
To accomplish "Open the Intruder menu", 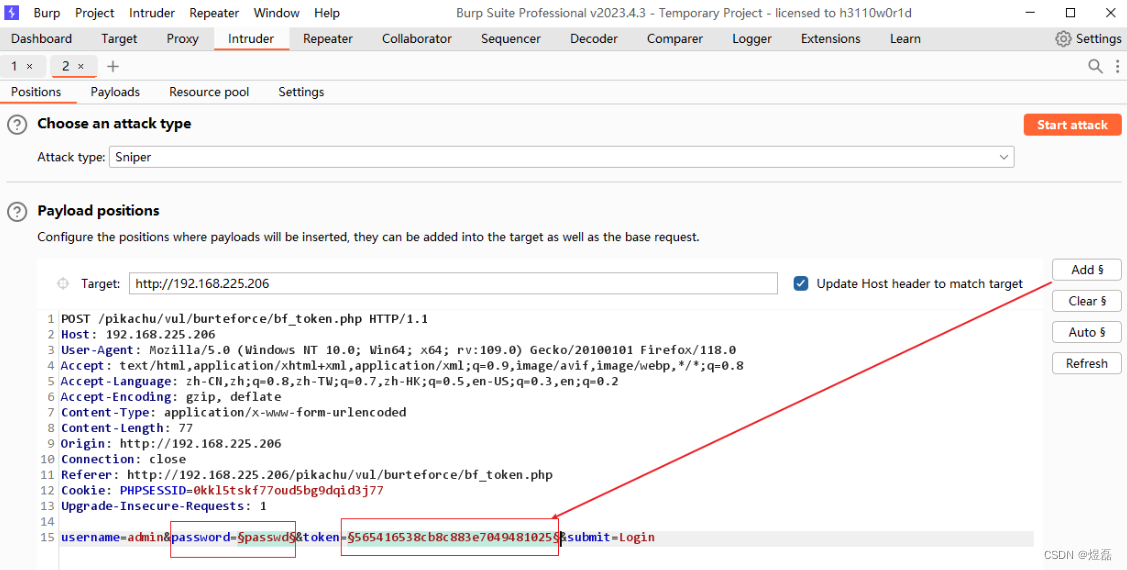I will point(152,13).
